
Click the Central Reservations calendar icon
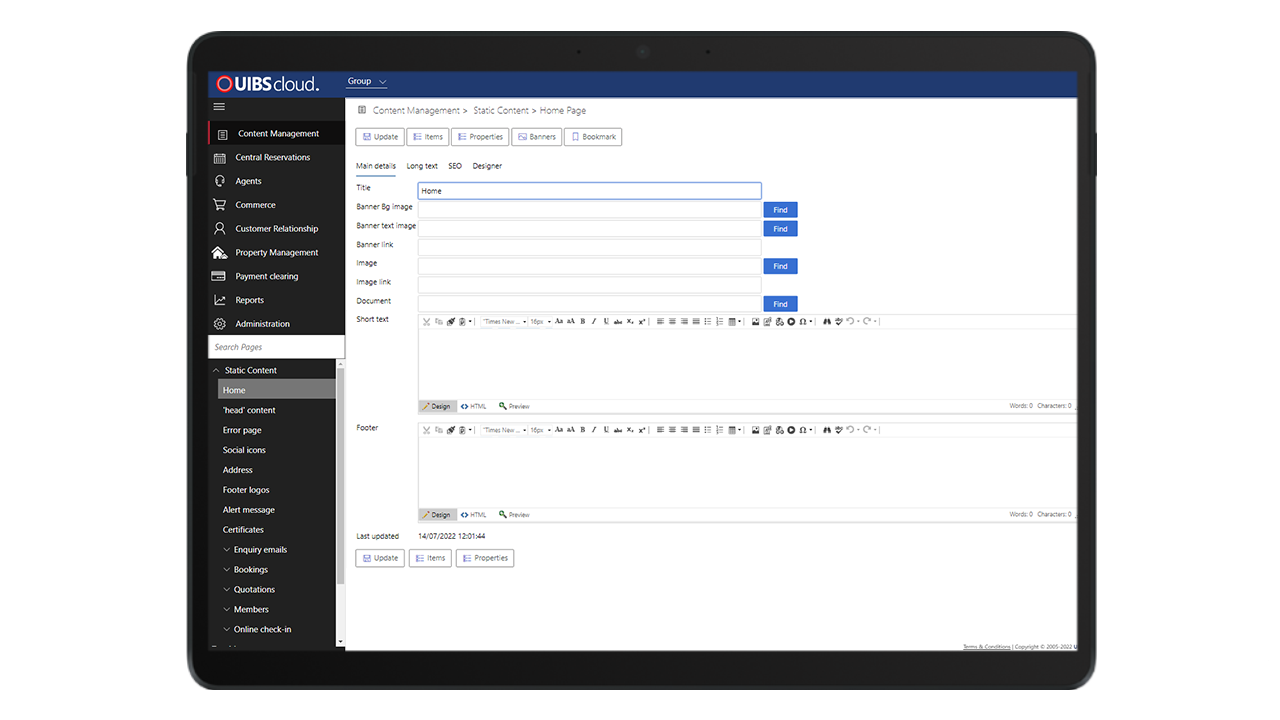coord(220,157)
